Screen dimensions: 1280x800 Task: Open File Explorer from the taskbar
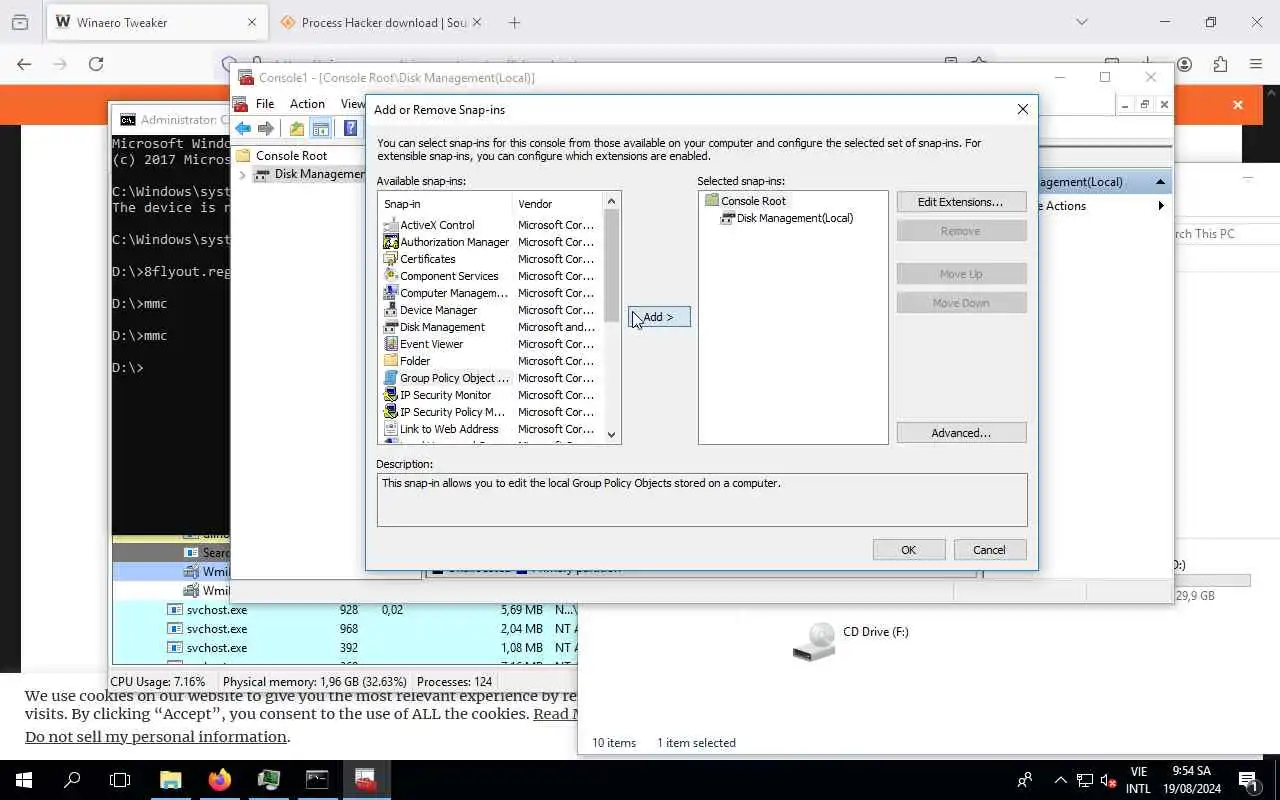point(170,780)
